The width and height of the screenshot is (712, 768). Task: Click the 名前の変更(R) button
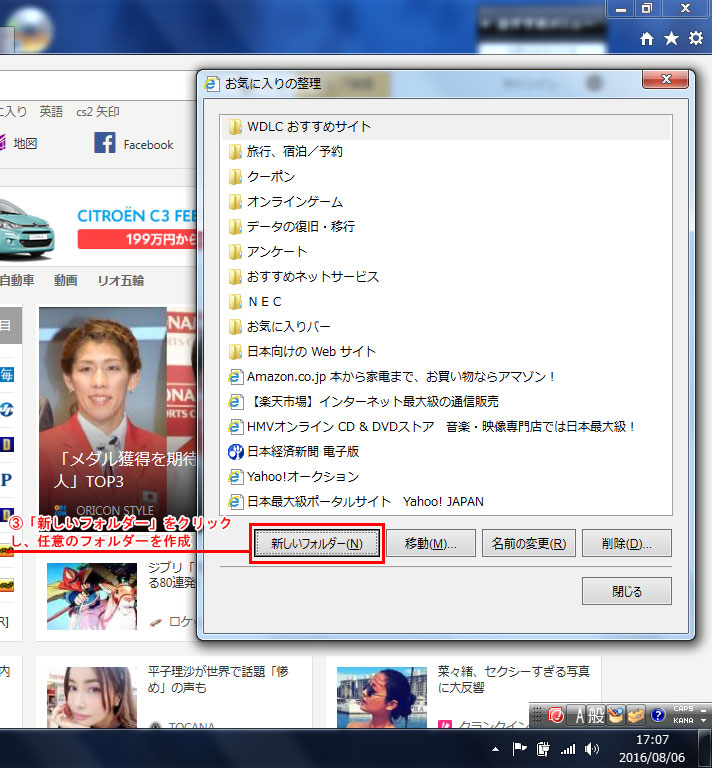pyautogui.click(x=528, y=544)
